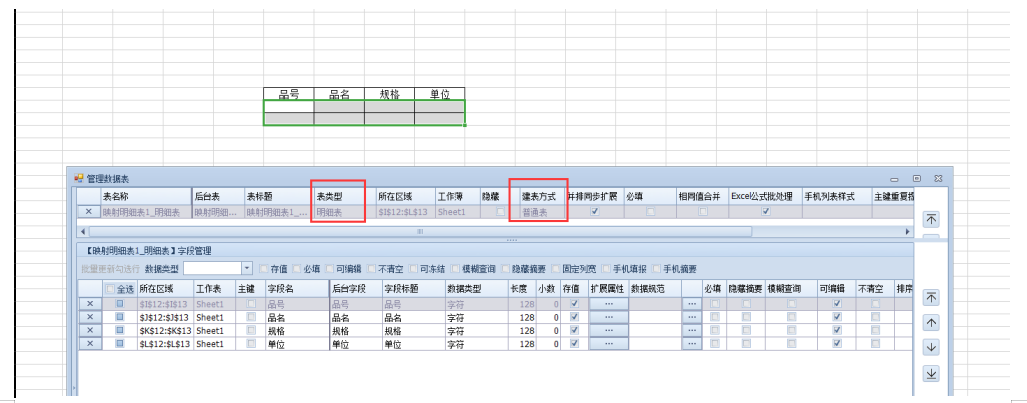Delete the 单位 field row with its X icon
This screenshot has width=1027, height=403.
pos(89,343)
